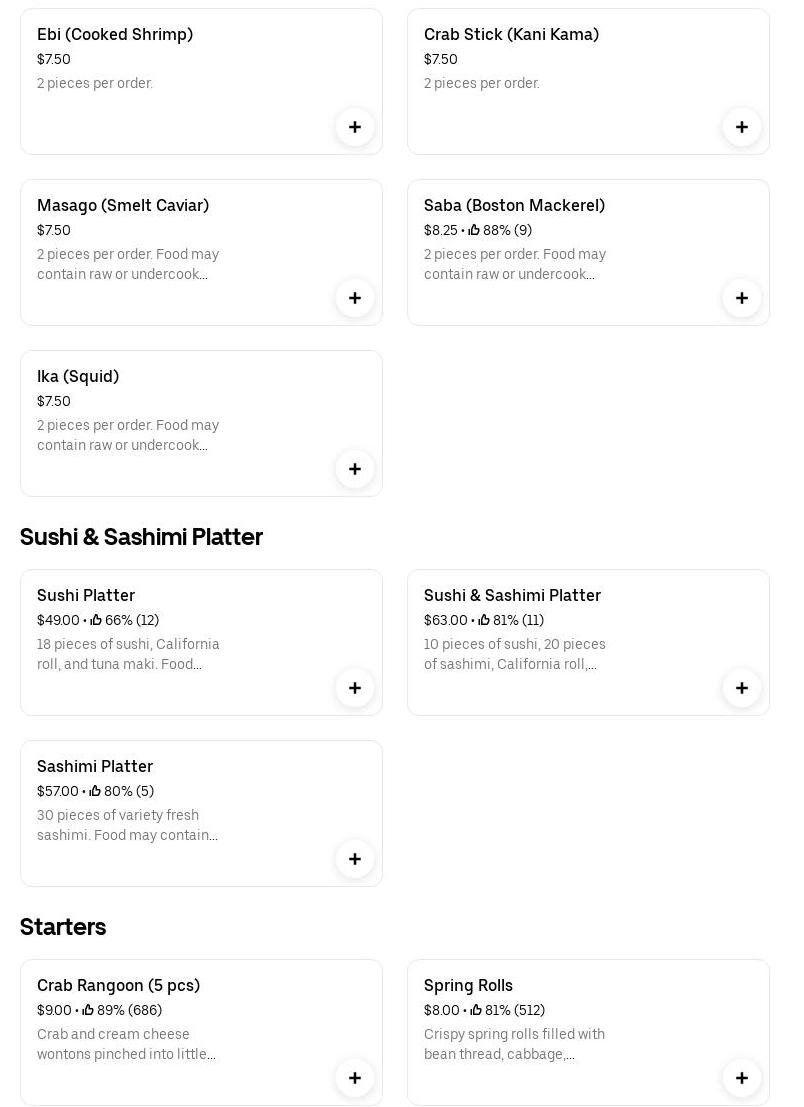804x1107 pixels.
Task: View the Sushi Platter item name
Action: click(86, 595)
